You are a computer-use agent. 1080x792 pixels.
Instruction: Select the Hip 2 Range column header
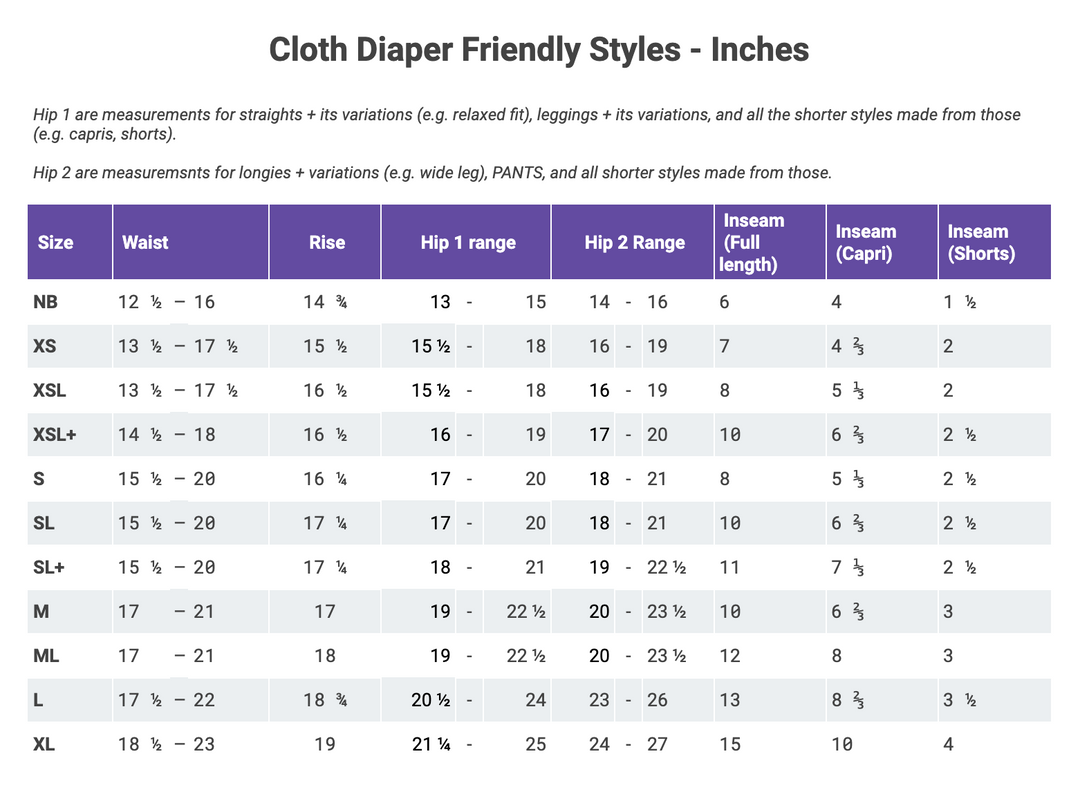635,242
